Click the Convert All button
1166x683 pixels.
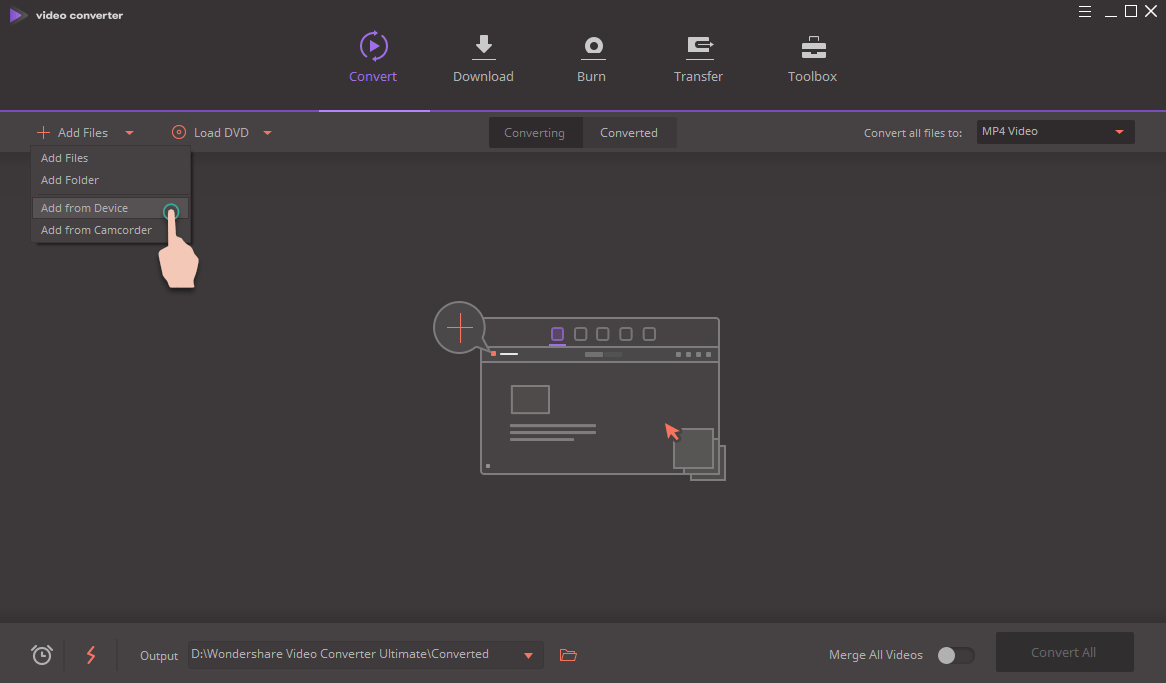click(1064, 652)
